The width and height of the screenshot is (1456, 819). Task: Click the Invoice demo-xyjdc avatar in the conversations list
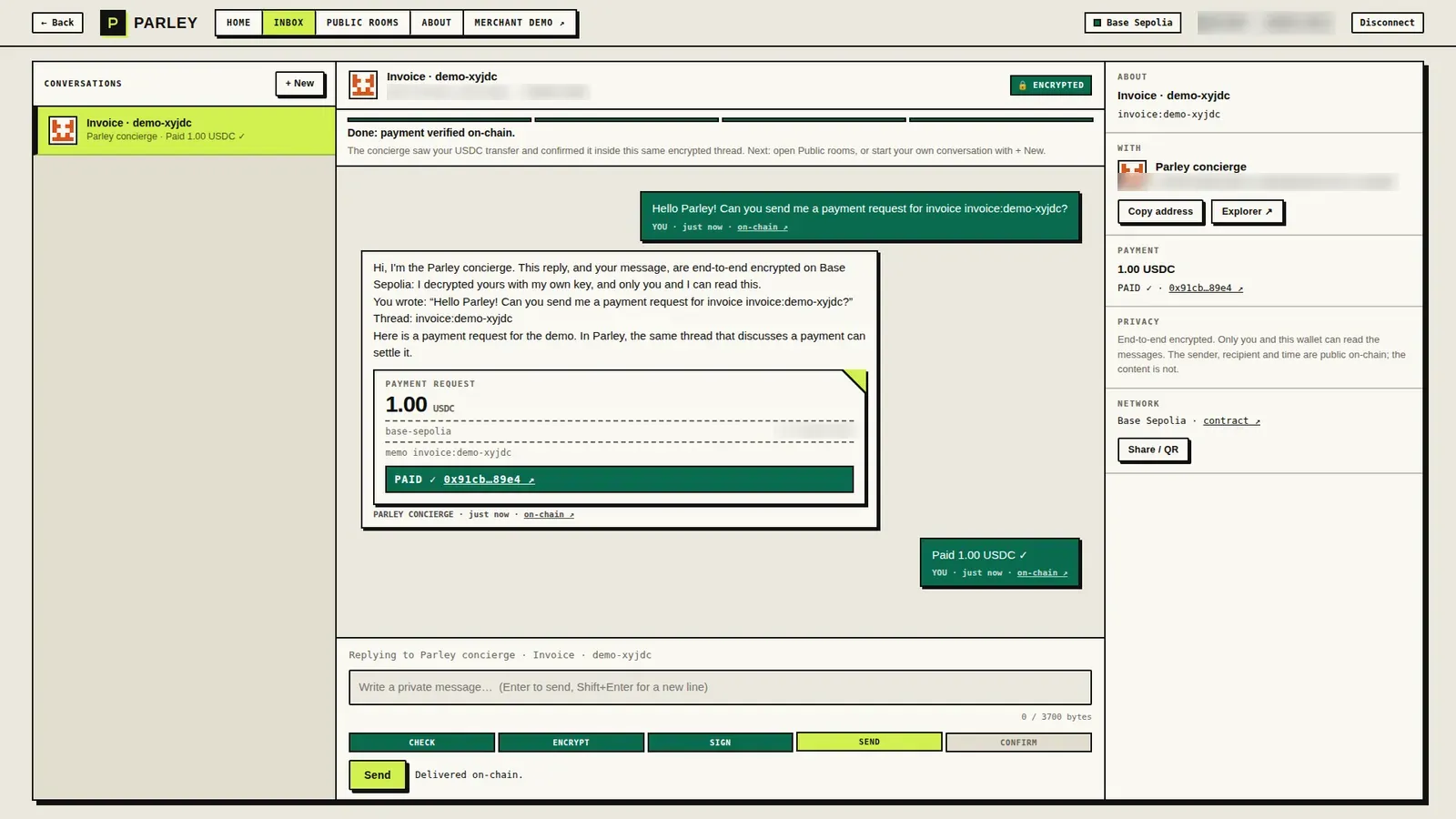tap(63, 130)
